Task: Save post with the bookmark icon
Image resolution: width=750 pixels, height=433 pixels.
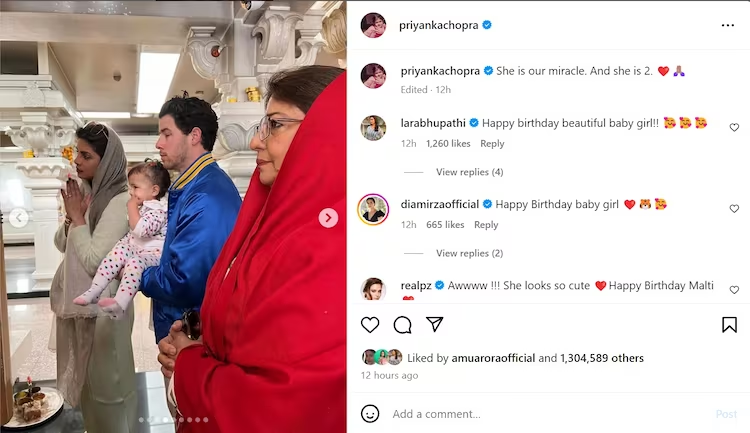Action: [x=729, y=325]
